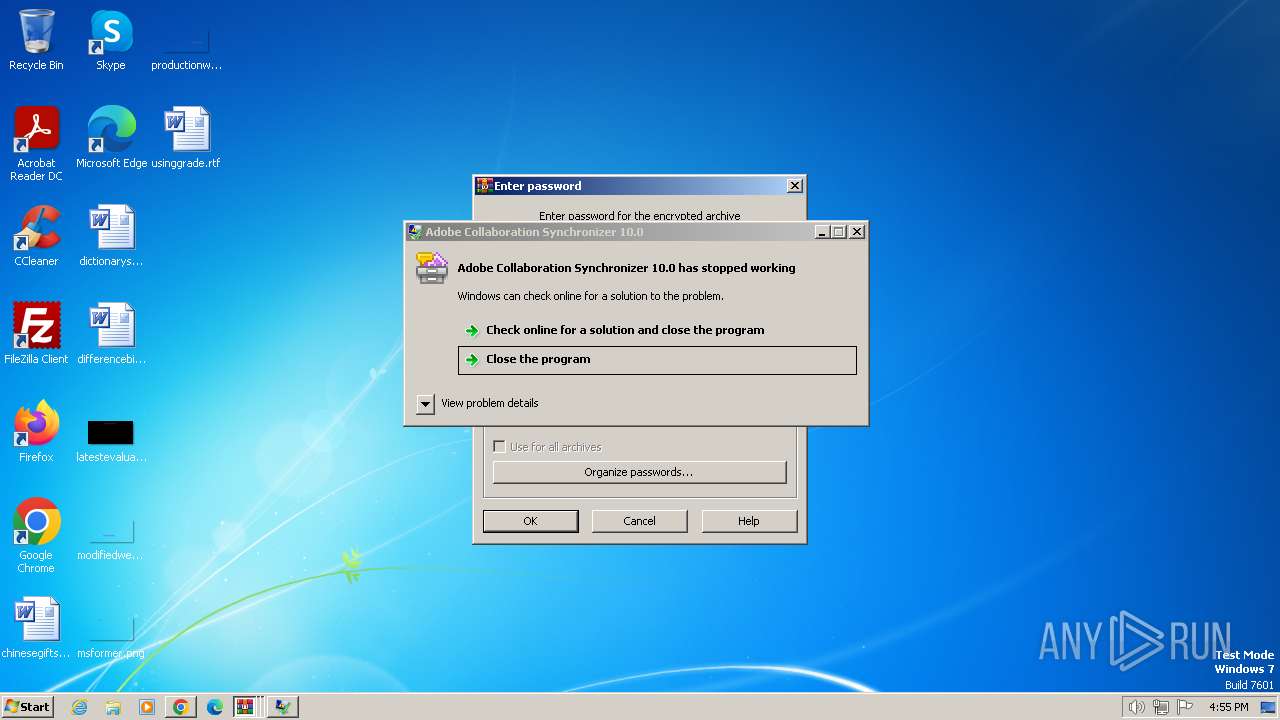Screen dimensions: 1280x720
Task: Switch to WinRAR taskbar window
Action: (247, 707)
